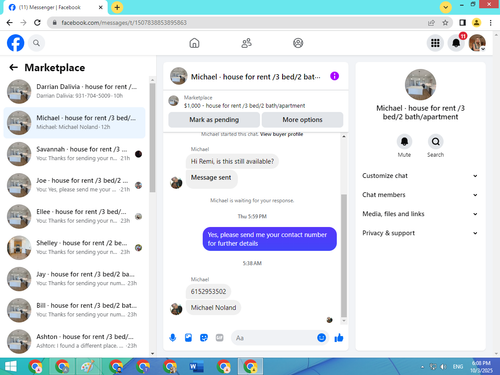Expand the Customize chat section
This screenshot has width=500, height=375.
tap(420, 176)
